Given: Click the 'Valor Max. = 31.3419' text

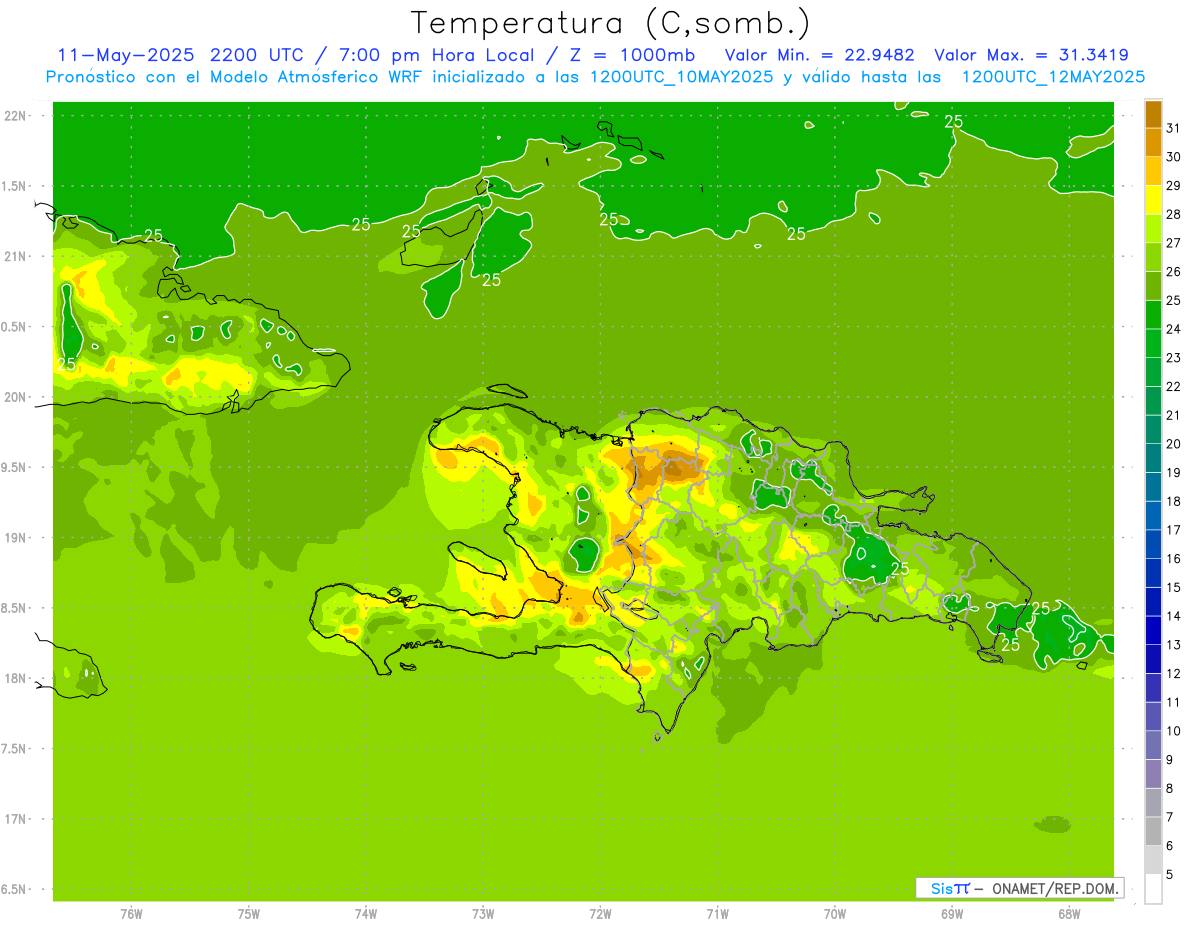Looking at the screenshot, I should coord(1031,55).
